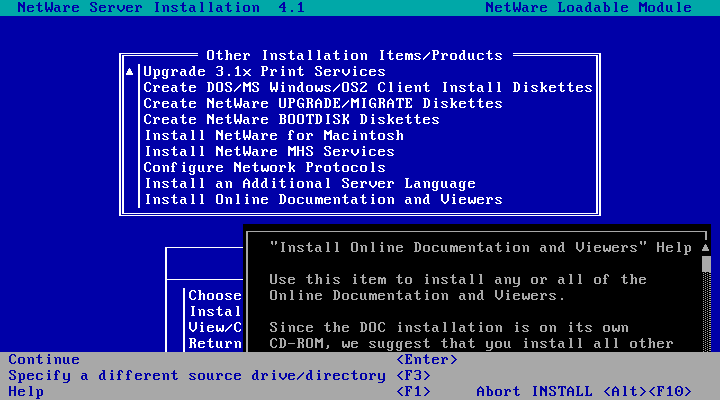This screenshot has height=400, width=720.
Task: Click the Specify a different source drive/directory <F3> hint
Action: coord(219,376)
